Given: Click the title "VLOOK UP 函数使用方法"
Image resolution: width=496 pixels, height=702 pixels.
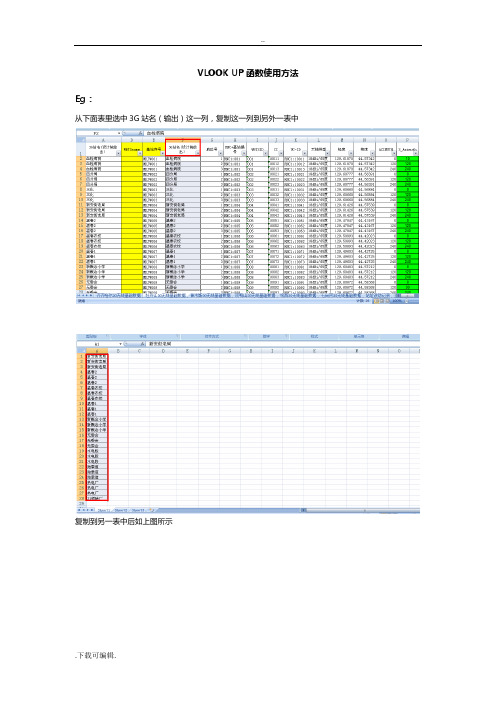Looking at the screenshot, I should tap(248, 73).
